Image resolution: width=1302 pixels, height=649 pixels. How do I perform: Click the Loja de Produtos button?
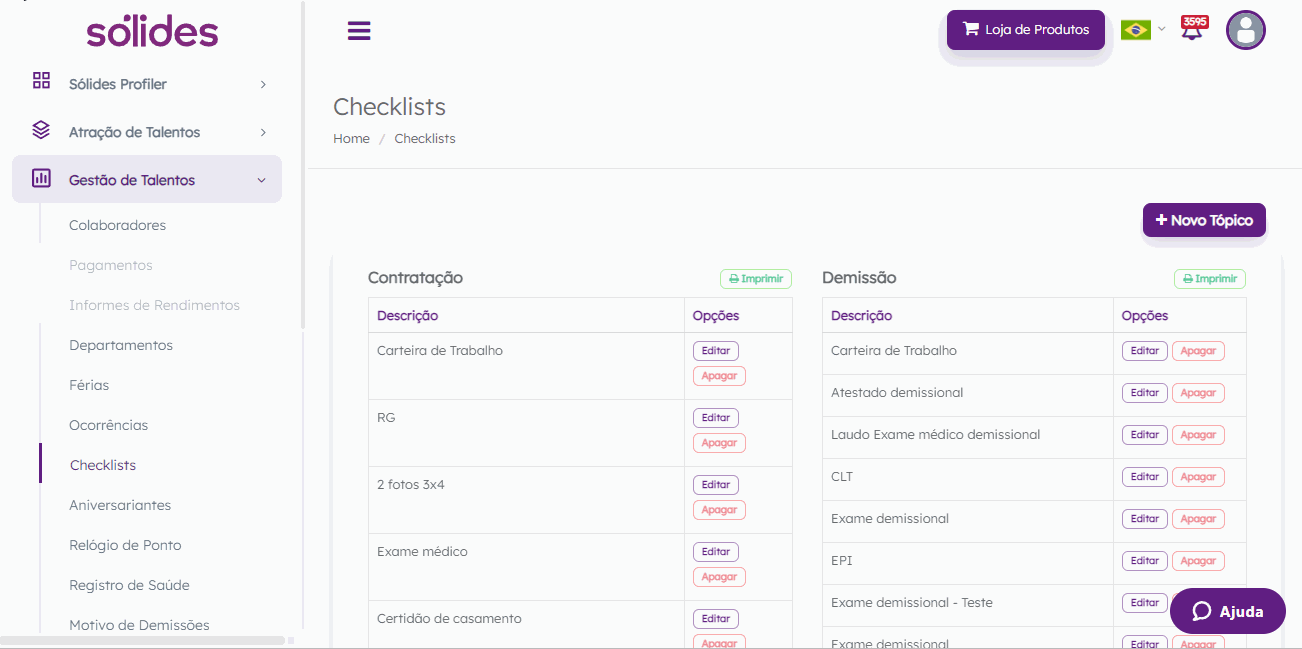pos(1026,30)
